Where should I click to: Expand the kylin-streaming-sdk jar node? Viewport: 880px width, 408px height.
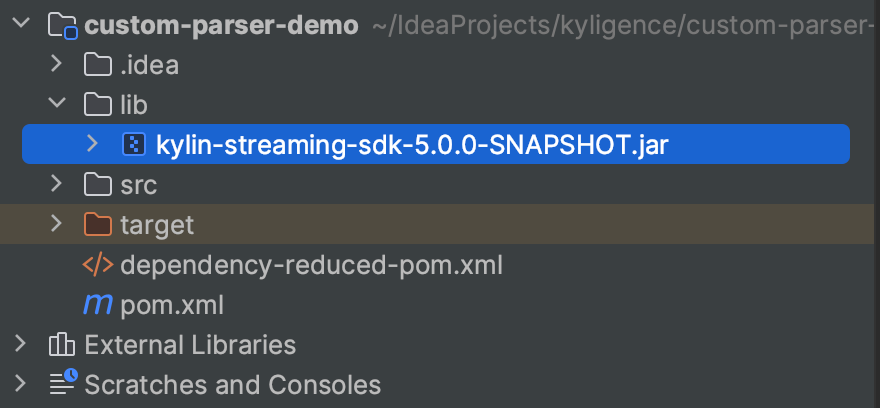[92, 144]
